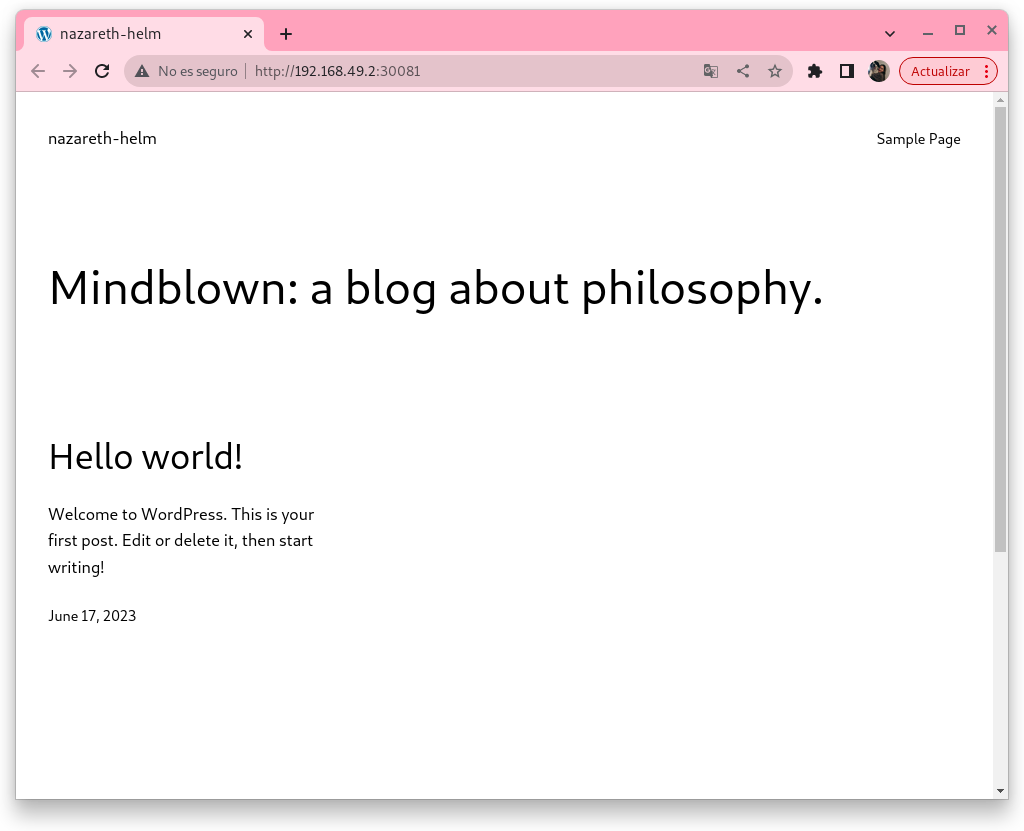
Task: Open the Sample Page menu link
Action: click(x=918, y=139)
